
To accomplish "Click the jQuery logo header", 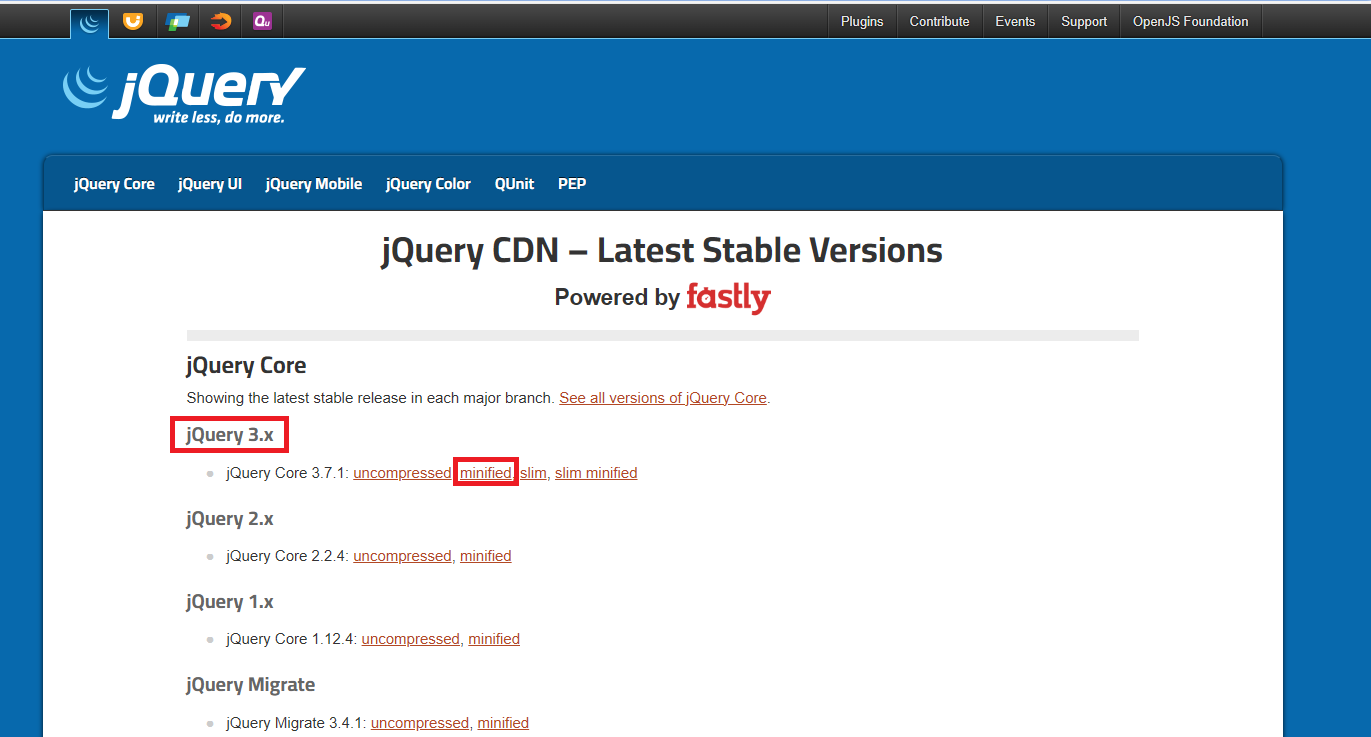I will pyautogui.click(x=183, y=94).
